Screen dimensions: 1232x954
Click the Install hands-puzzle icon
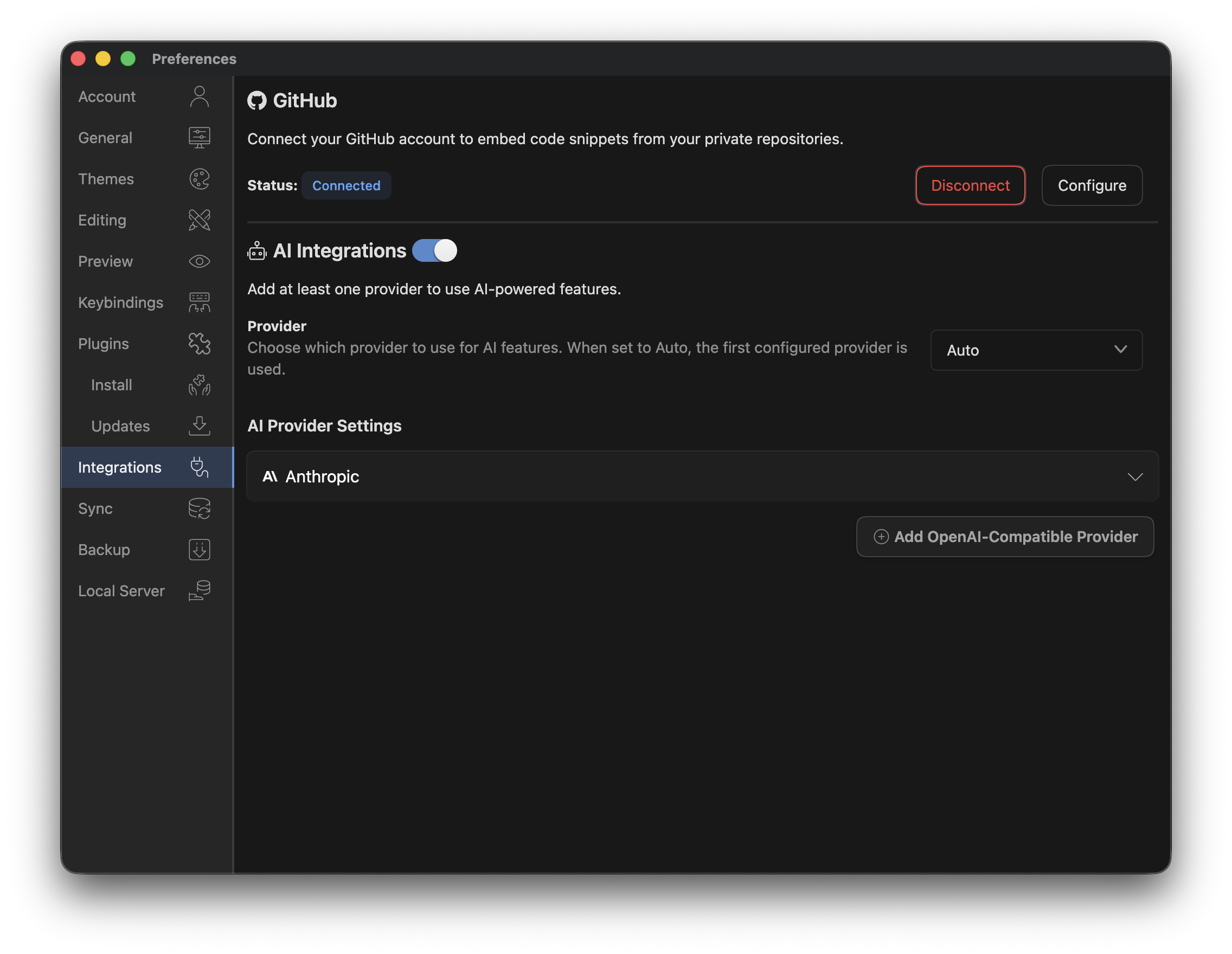click(x=199, y=384)
